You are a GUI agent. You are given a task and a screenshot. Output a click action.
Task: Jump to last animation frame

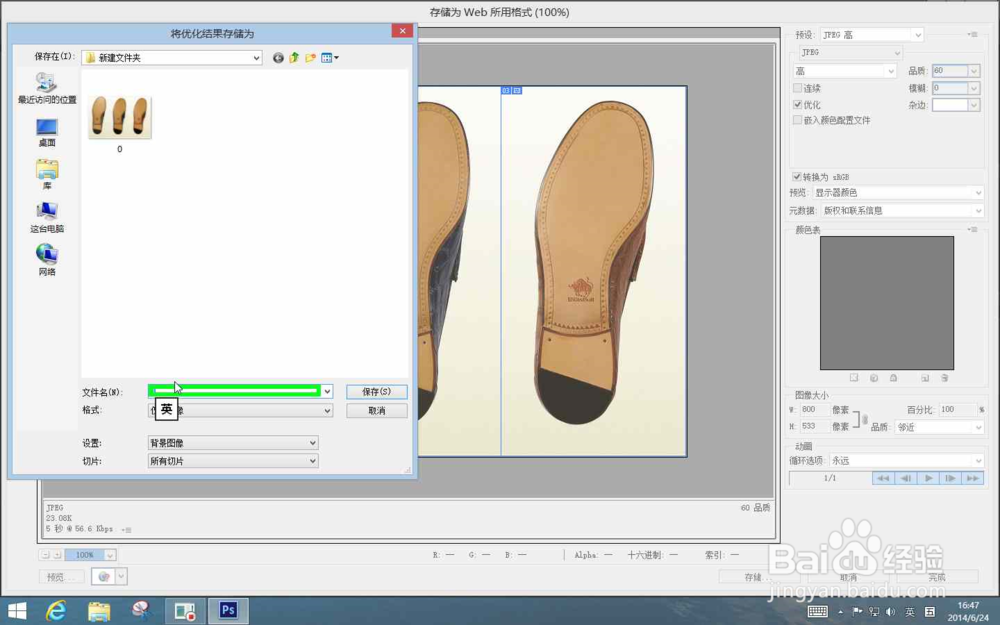[x=973, y=478]
